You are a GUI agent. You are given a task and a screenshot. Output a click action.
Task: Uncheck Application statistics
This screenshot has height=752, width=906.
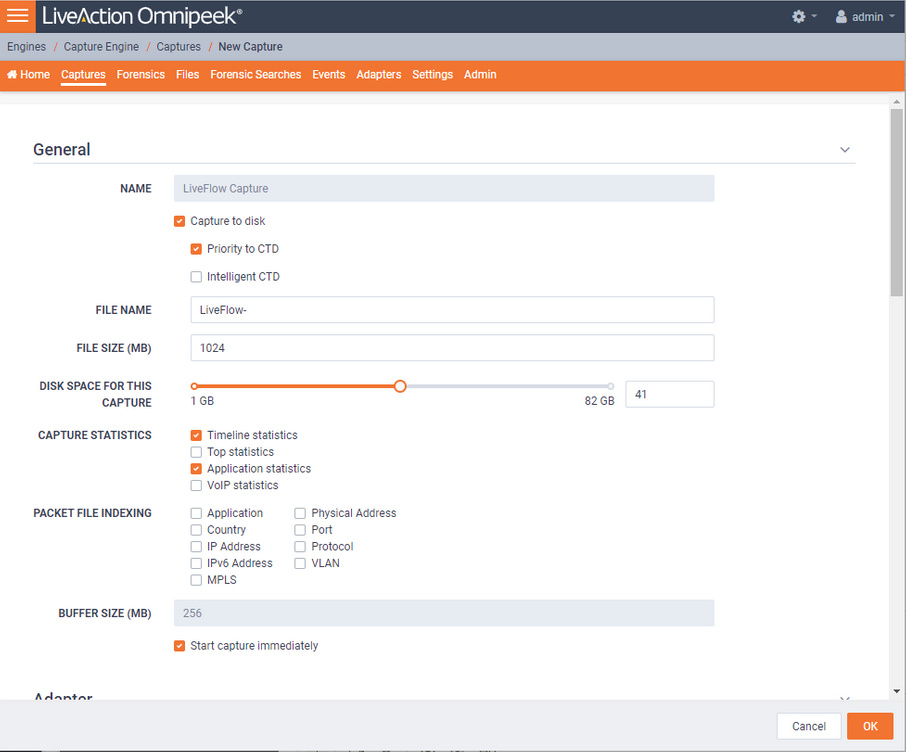point(196,469)
